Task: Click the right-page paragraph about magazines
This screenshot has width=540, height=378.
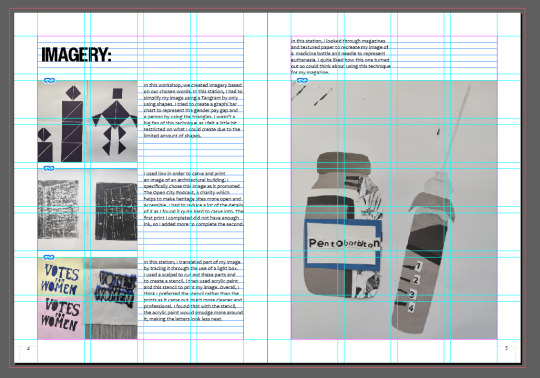Action: [341, 56]
